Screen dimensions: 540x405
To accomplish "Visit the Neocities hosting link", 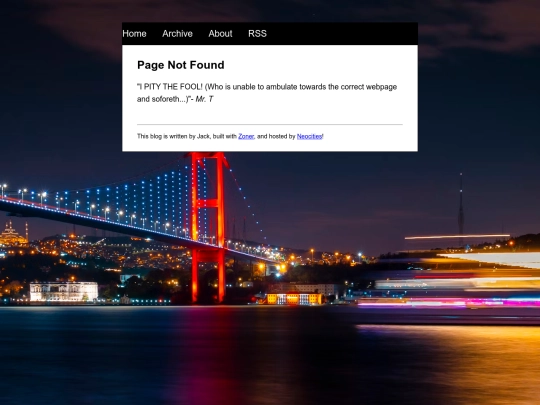I will [x=310, y=136].
